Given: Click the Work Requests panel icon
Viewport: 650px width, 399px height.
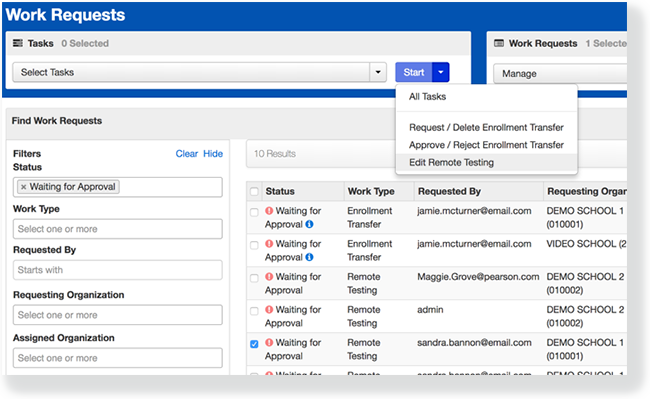Looking at the screenshot, I should (499, 43).
